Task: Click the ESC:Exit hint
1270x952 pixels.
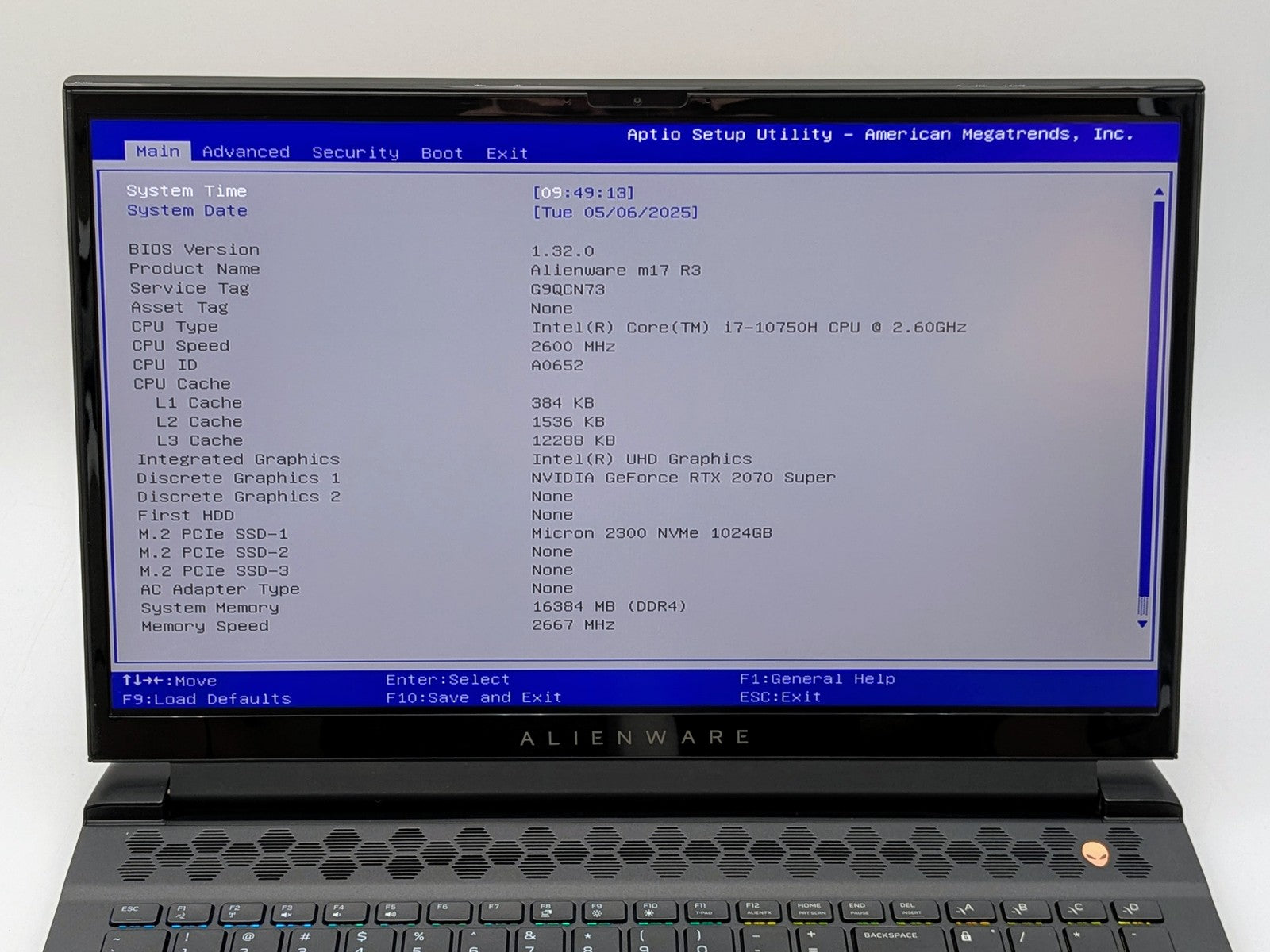Action: click(x=780, y=697)
